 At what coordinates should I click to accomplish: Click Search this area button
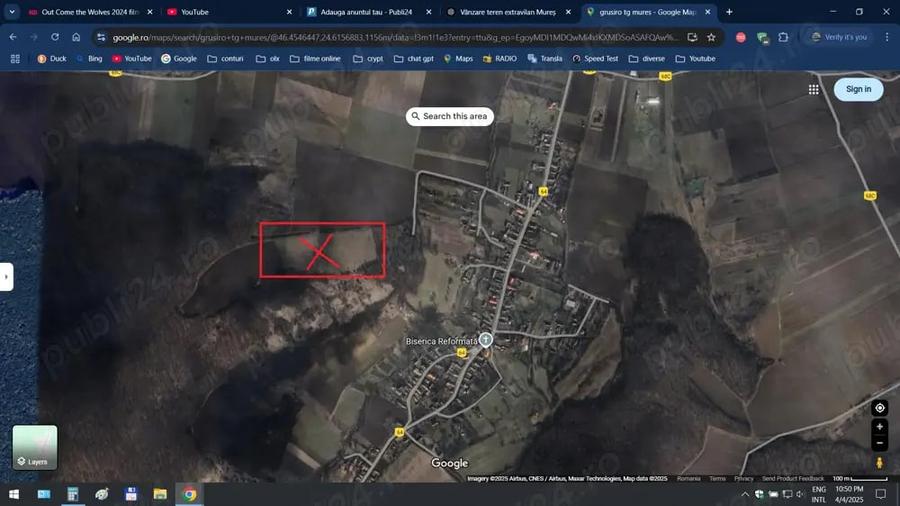click(x=449, y=116)
